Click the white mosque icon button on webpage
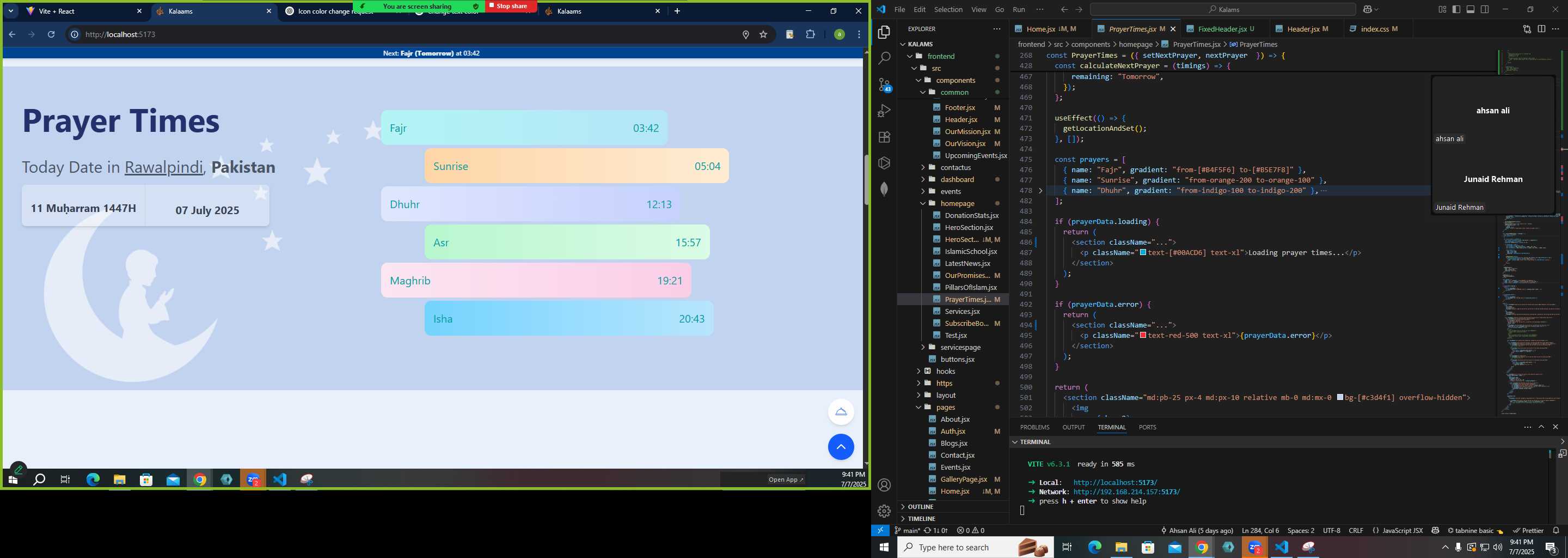1568x558 pixels. click(x=841, y=412)
